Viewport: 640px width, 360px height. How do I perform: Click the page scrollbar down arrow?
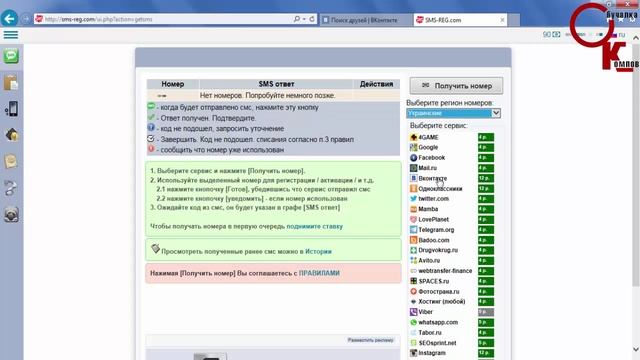[636, 349]
